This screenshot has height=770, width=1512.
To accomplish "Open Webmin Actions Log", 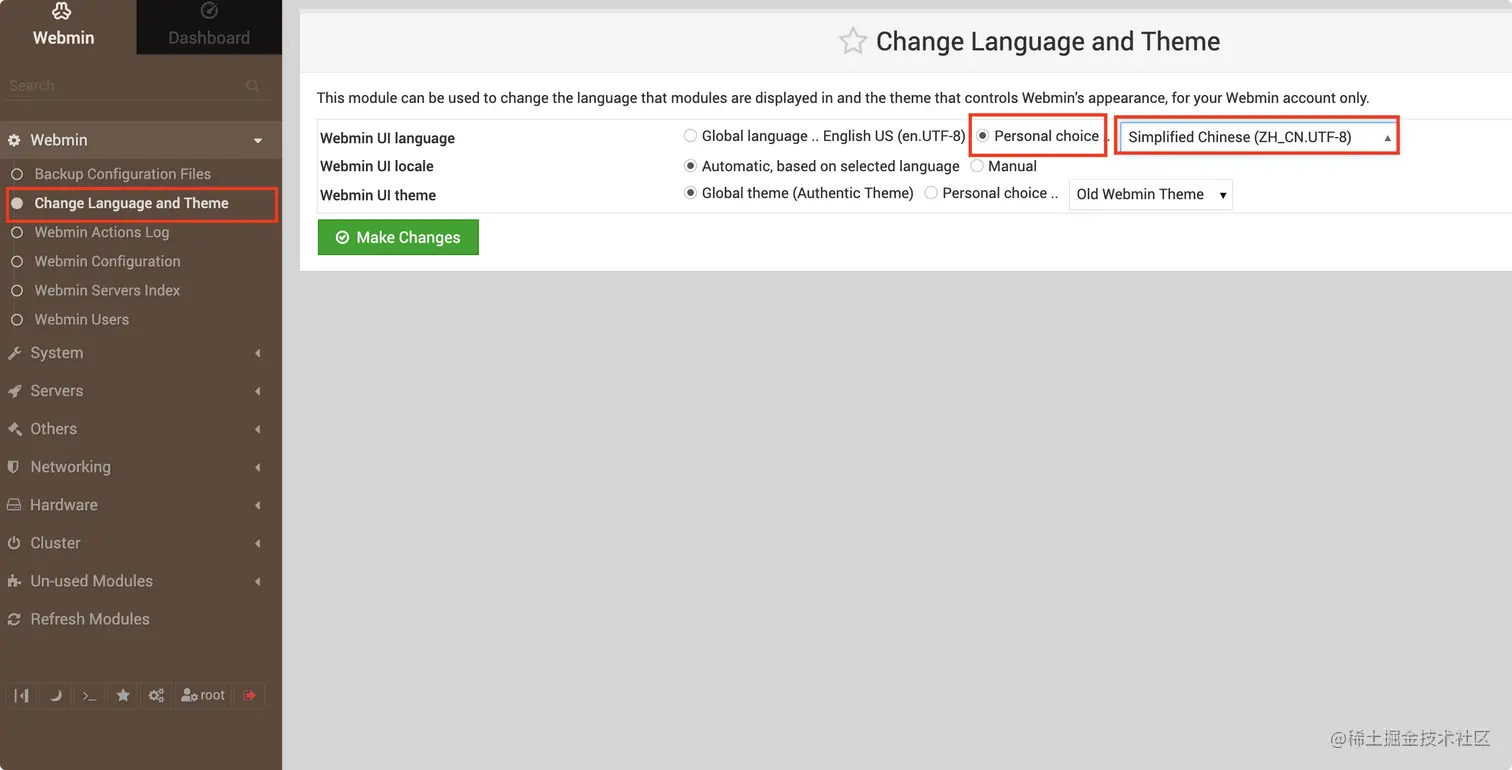I will (x=101, y=232).
